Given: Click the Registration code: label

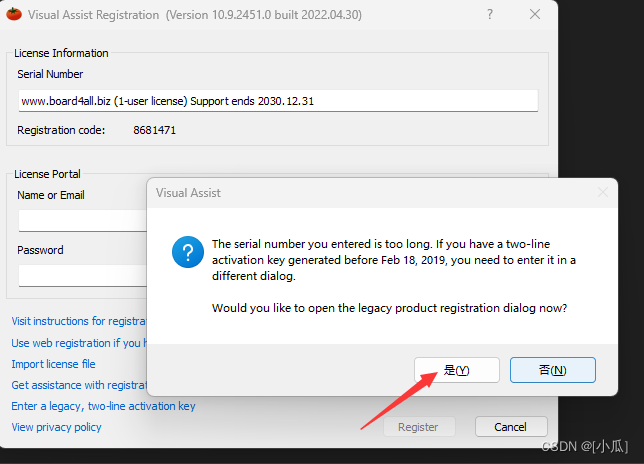Looking at the screenshot, I should [61, 130].
